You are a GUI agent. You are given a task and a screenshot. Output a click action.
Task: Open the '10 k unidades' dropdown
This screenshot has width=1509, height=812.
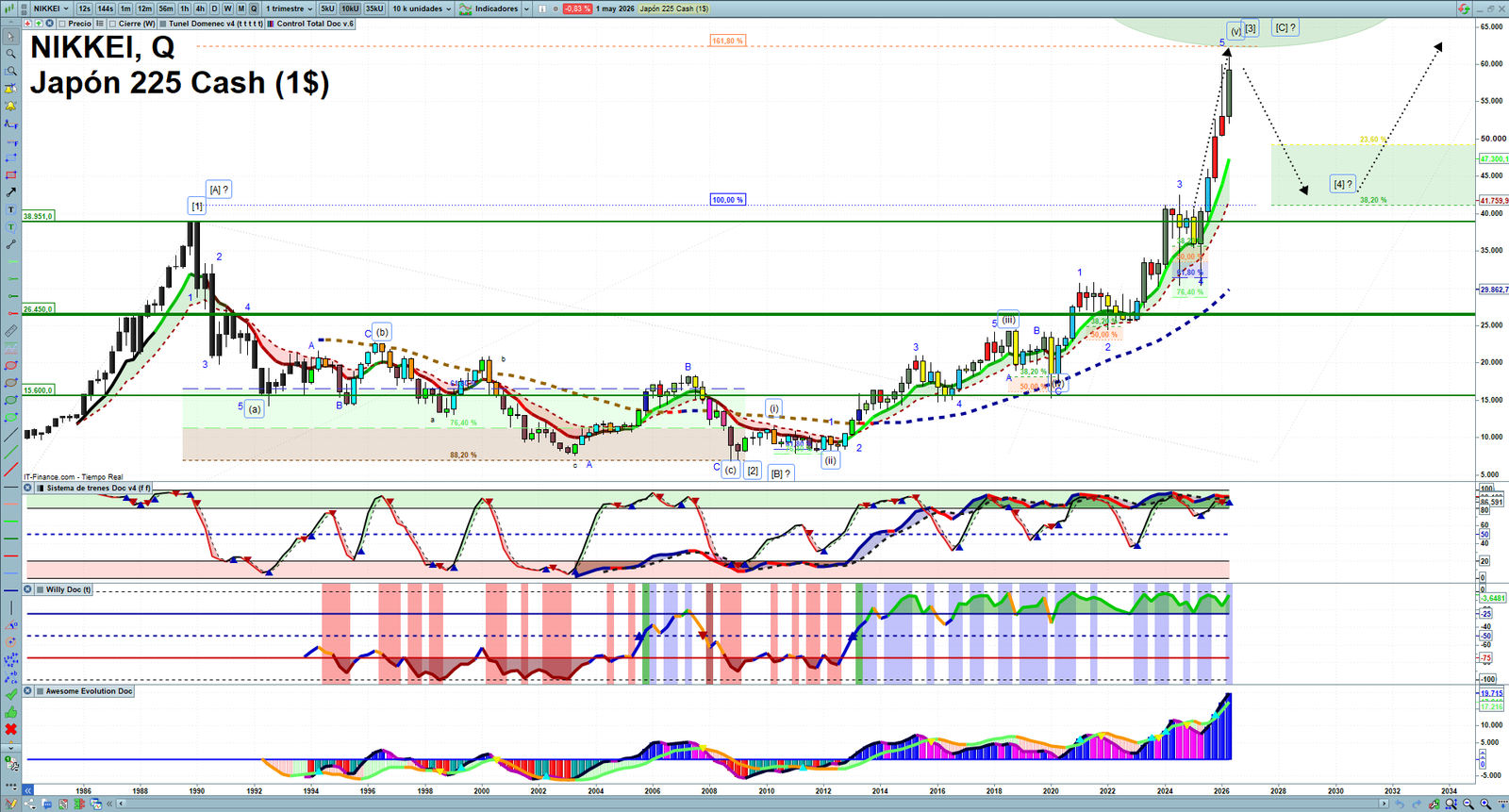(x=422, y=8)
